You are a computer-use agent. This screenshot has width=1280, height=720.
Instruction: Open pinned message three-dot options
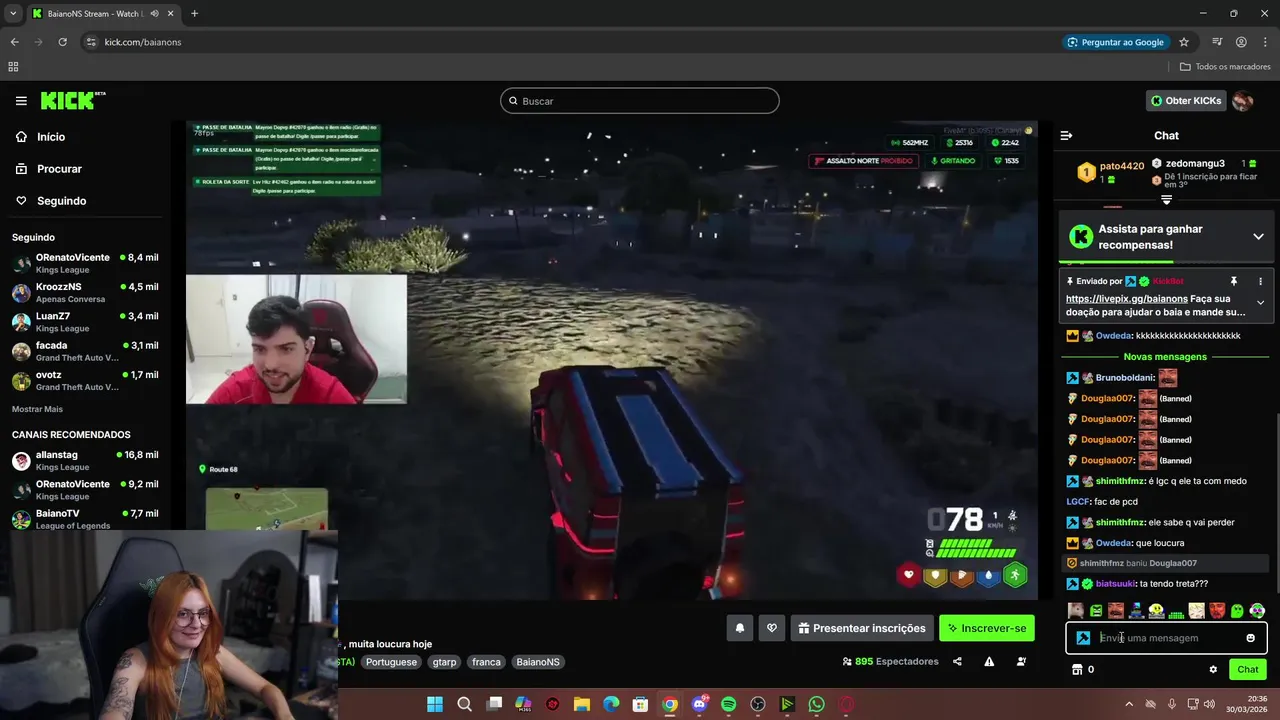(x=1260, y=281)
